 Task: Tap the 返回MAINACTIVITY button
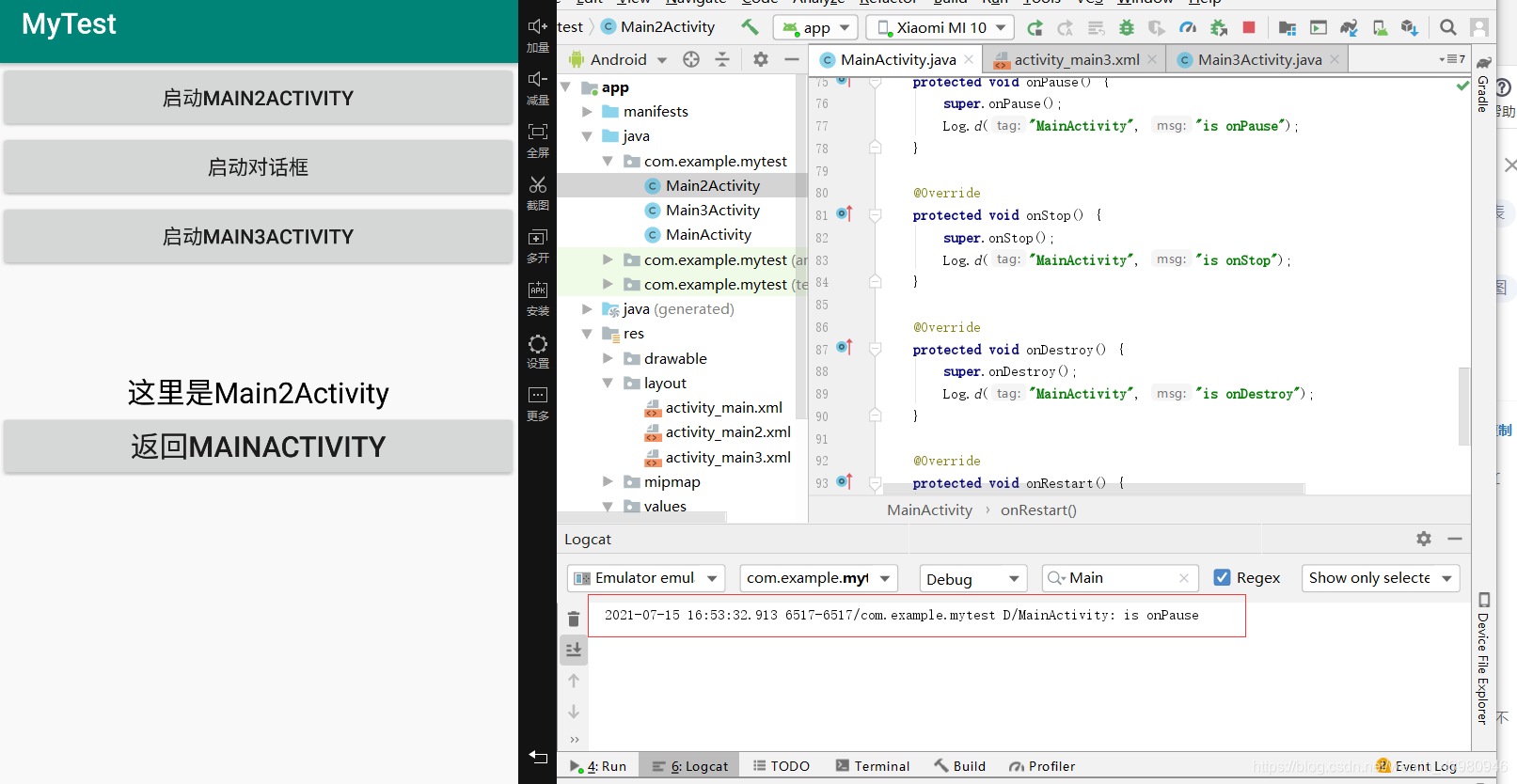258,447
